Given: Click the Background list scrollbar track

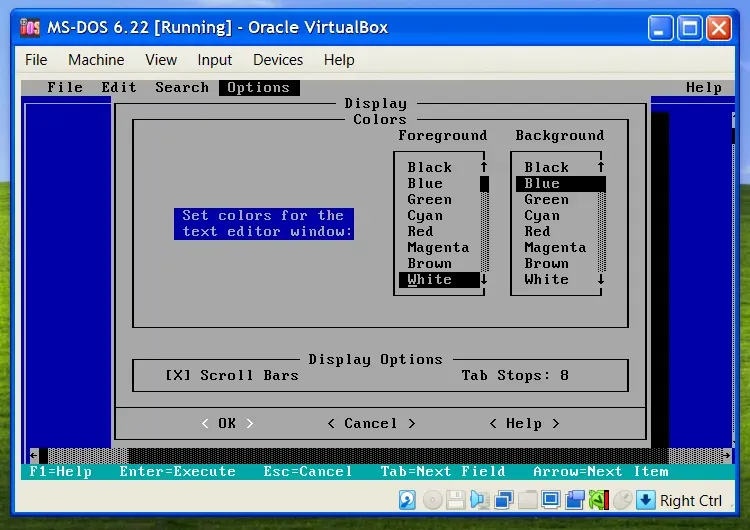Looking at the screenshot, I should tap(602, 232).
